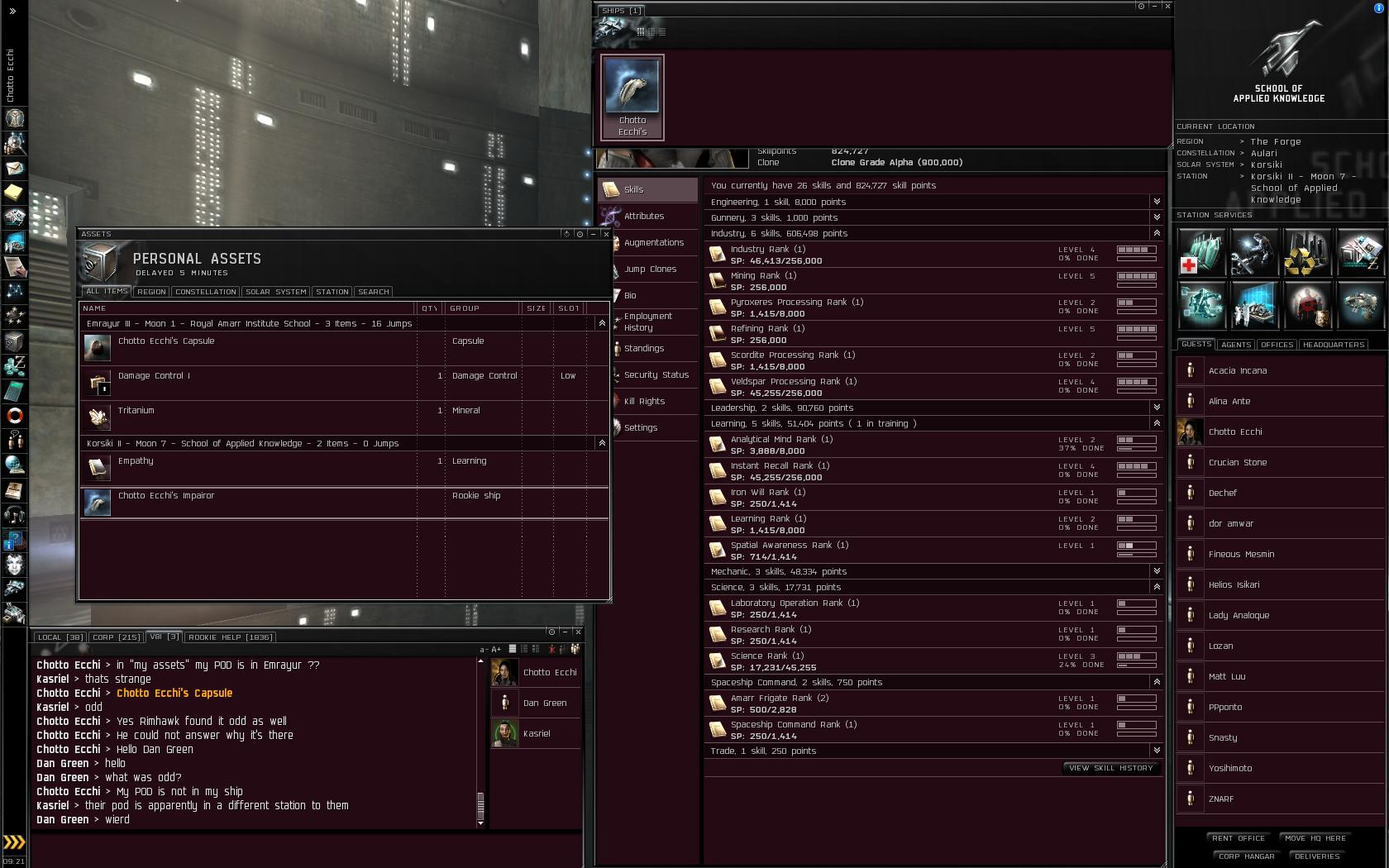
Task: Open the bounty office station service
Action: pos(1307,304)
